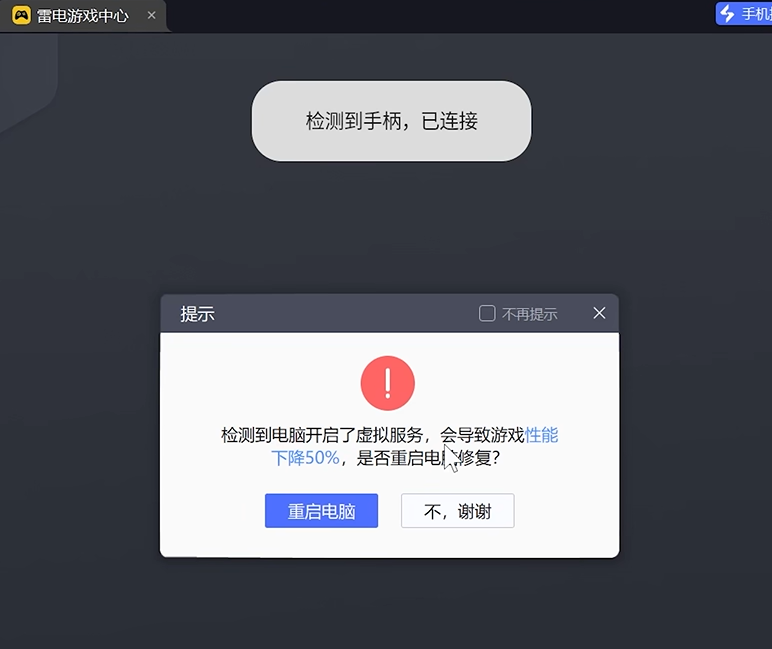Viewport: 772px width, 649px height.
Task: Click the blue 性能 highlighted text
Action: pyautogui.click(x=542, y=435)
